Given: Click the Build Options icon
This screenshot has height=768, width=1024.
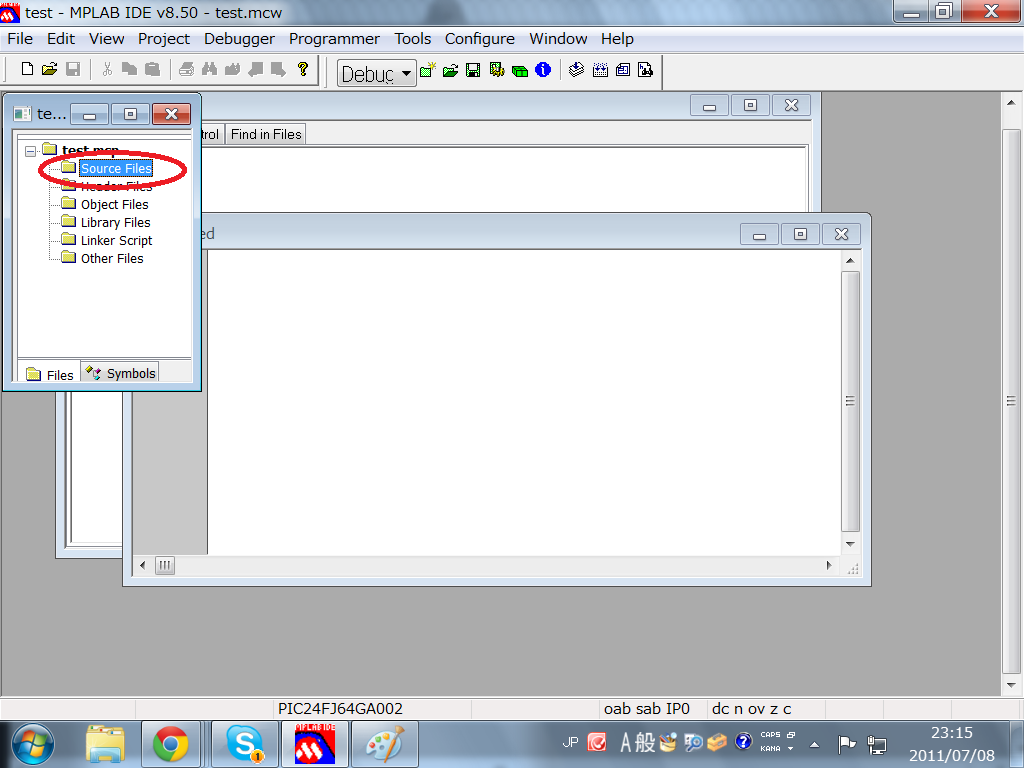Looking at the screenshot, I should 497,70.
